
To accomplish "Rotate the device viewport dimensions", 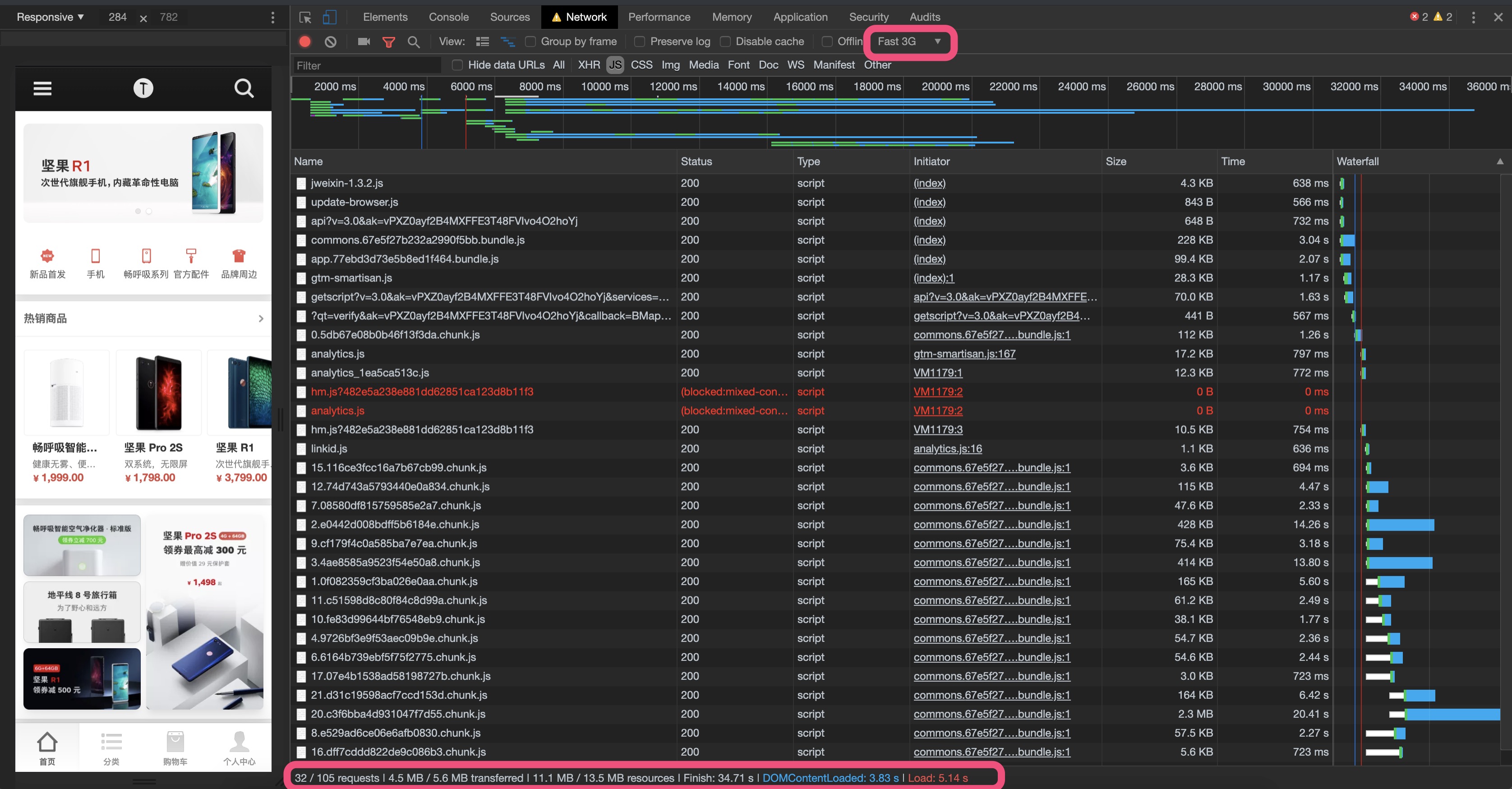I will coord(143,18).
